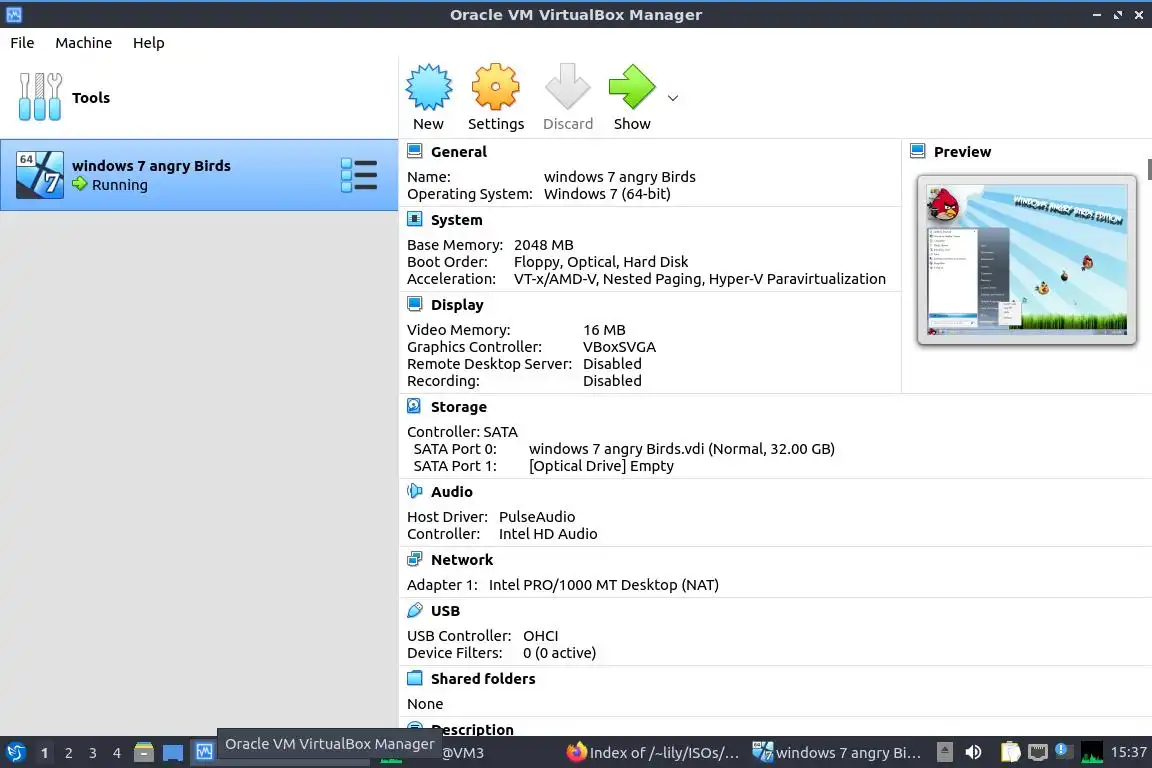Click the Discard toolbar icon

coord(567,87)
